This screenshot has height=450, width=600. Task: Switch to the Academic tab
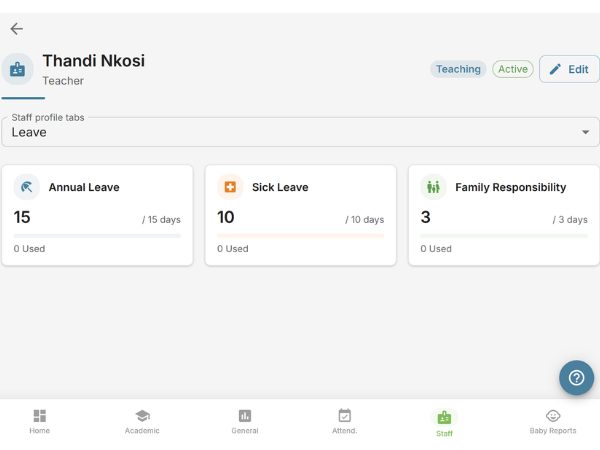(x=142, y=422)
